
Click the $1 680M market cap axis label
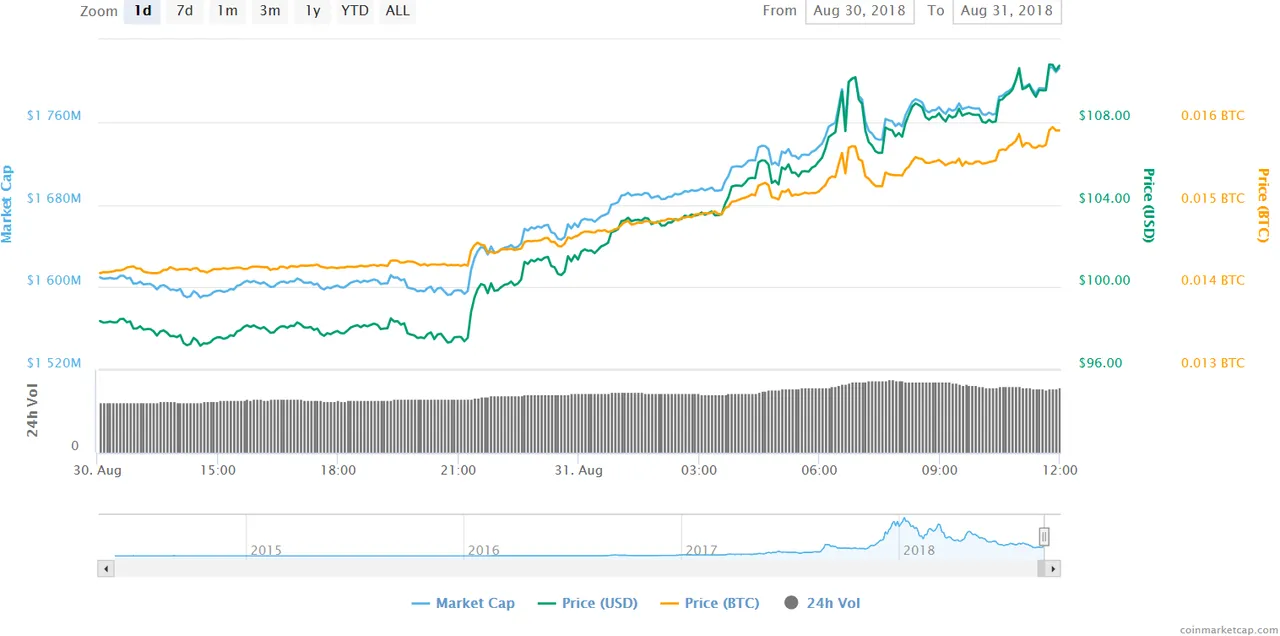coord(54,198)
